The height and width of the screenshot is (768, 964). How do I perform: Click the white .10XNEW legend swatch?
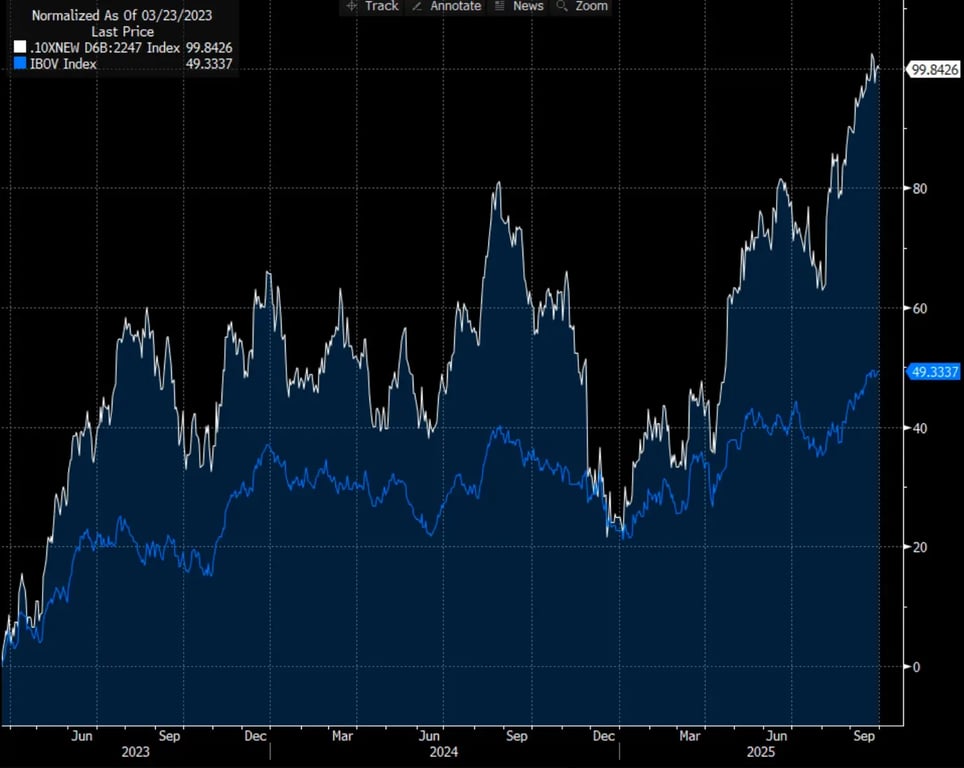[x=20, y=47]
